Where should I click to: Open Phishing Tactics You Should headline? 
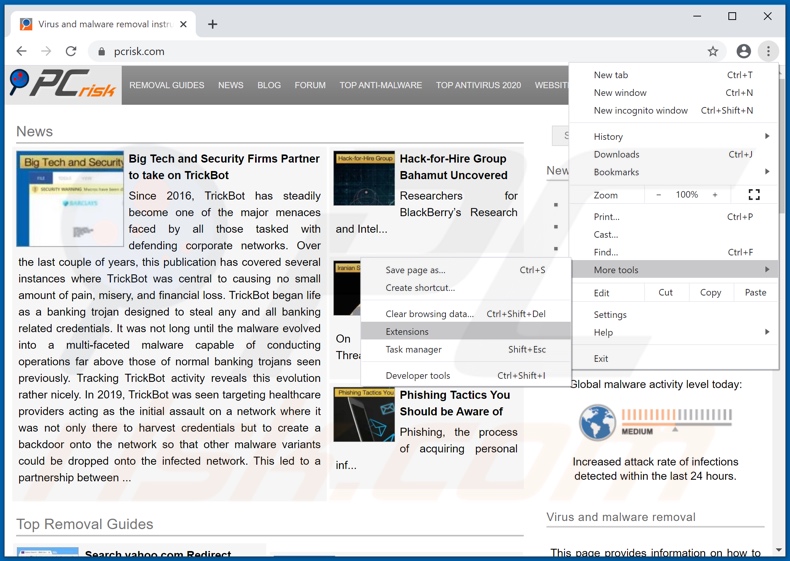pos(455,403)
